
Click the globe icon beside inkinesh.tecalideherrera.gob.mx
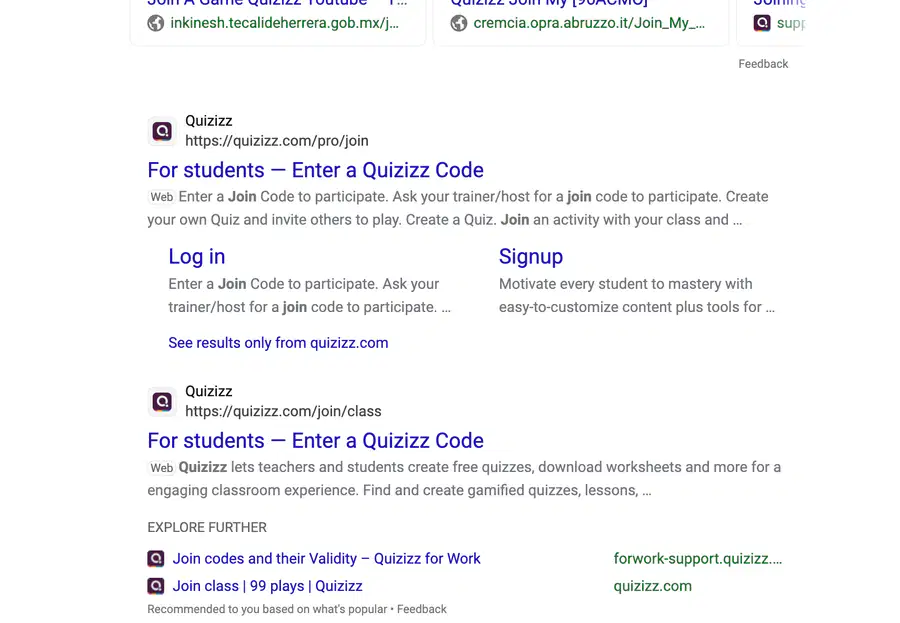pyautogui.click(x=156, y=23)
